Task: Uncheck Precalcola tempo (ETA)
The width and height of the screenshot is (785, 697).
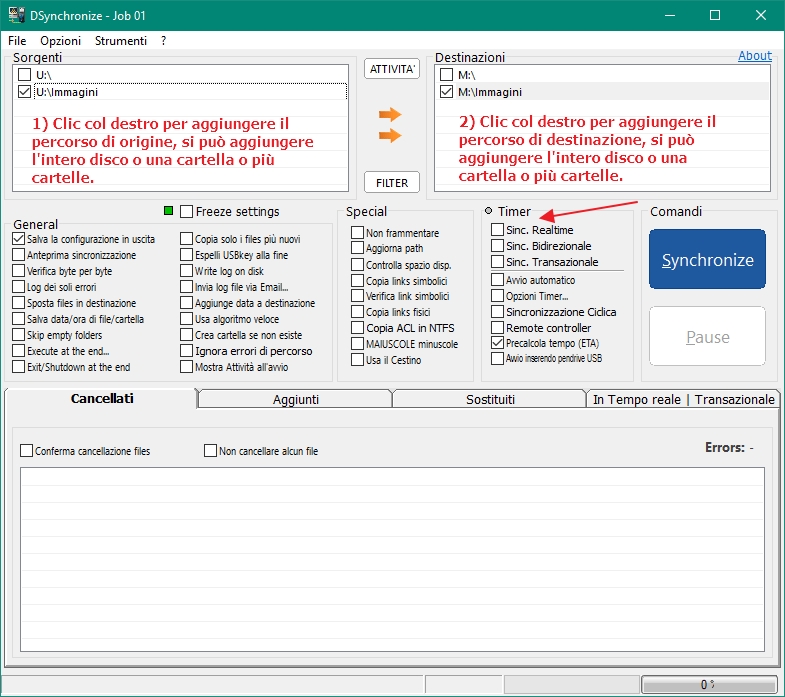Action: point(498,343)
